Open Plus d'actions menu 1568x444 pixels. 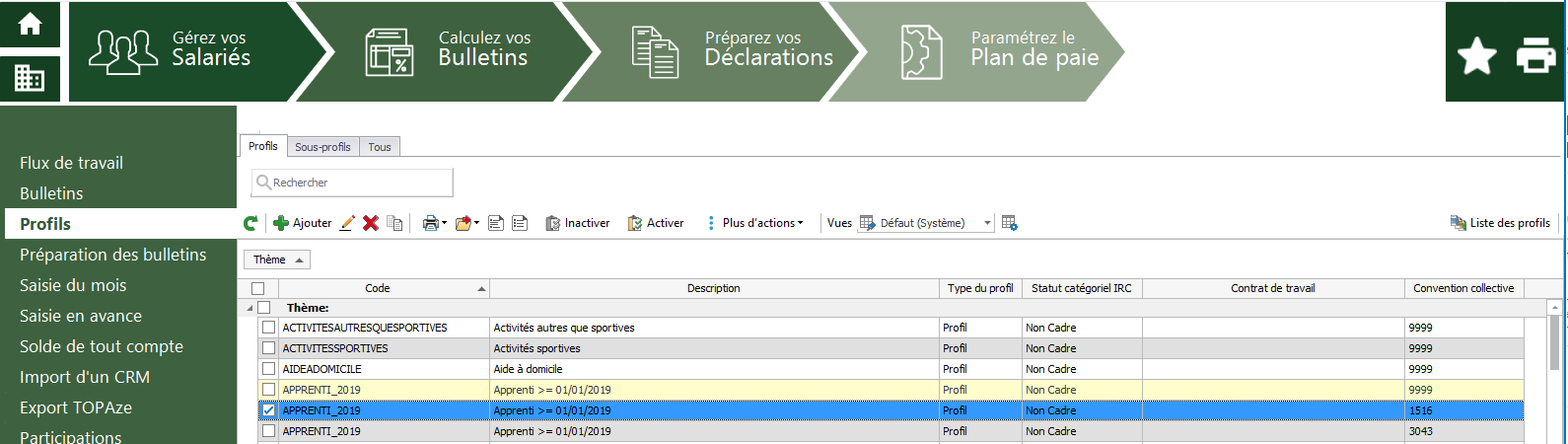(x=755, y=223)
